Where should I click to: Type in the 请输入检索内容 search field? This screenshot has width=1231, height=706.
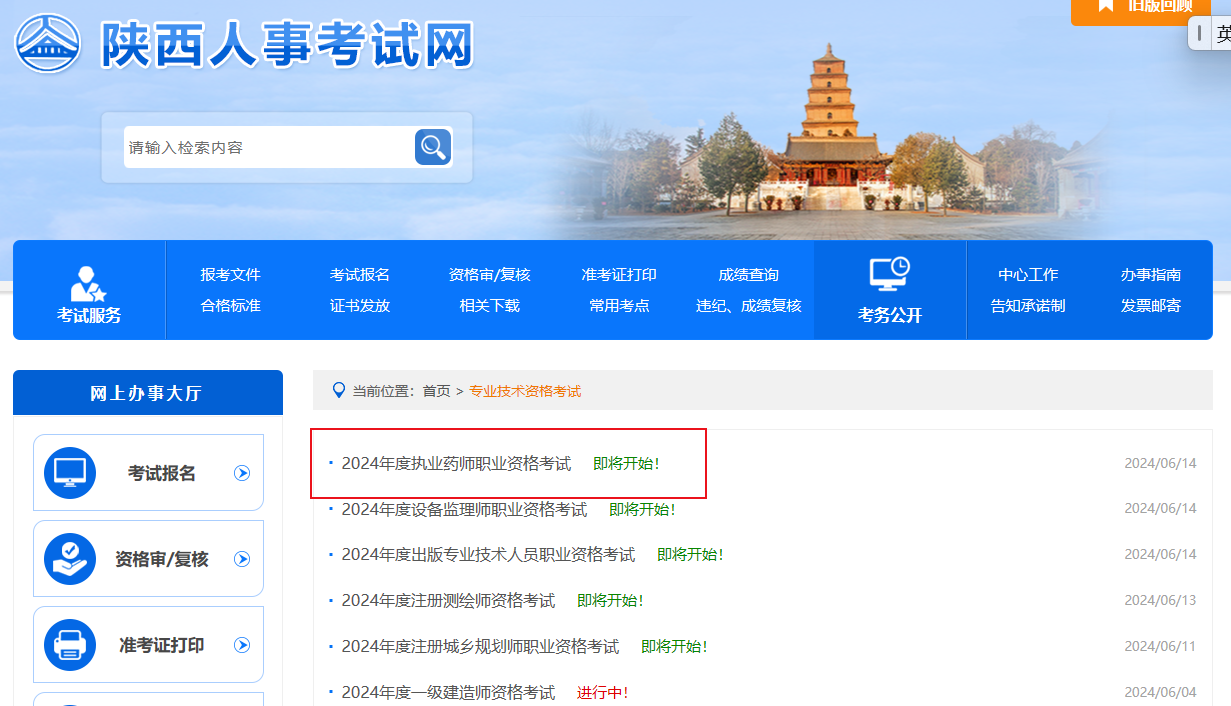(x=268, y=147)
